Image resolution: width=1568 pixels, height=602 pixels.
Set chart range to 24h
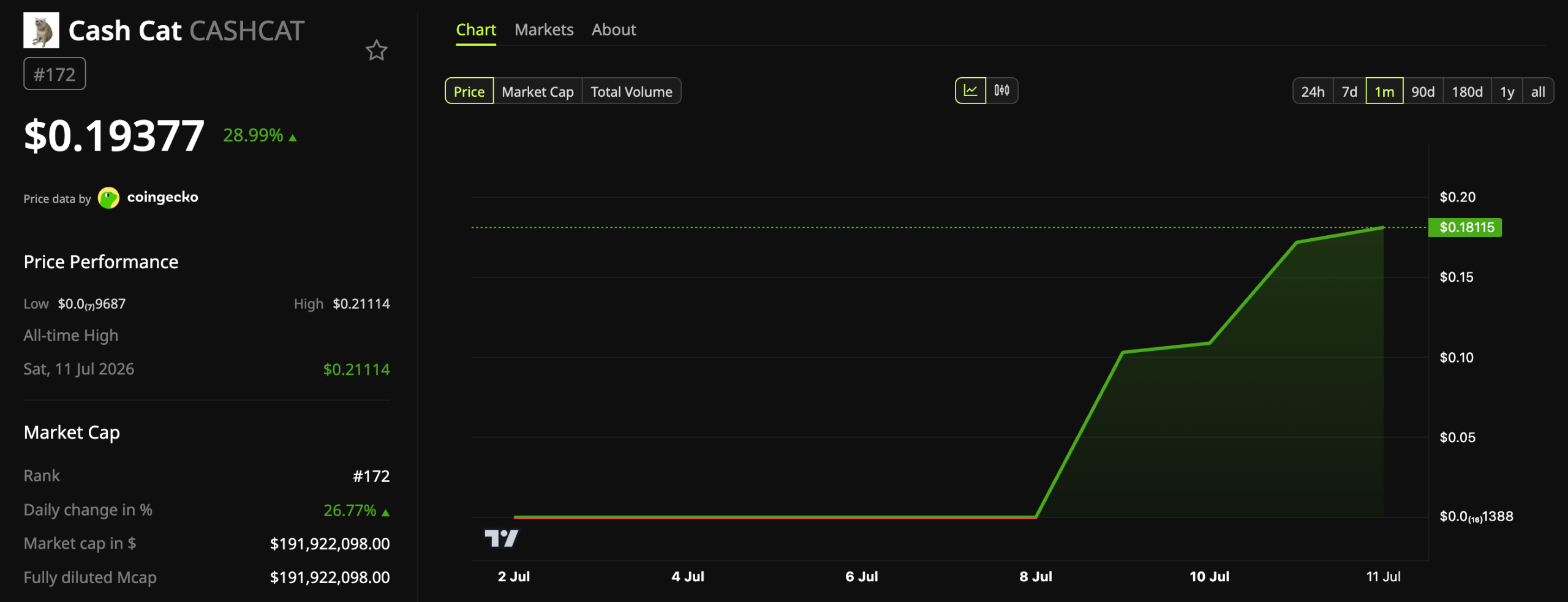click(x=1313, y=91)
